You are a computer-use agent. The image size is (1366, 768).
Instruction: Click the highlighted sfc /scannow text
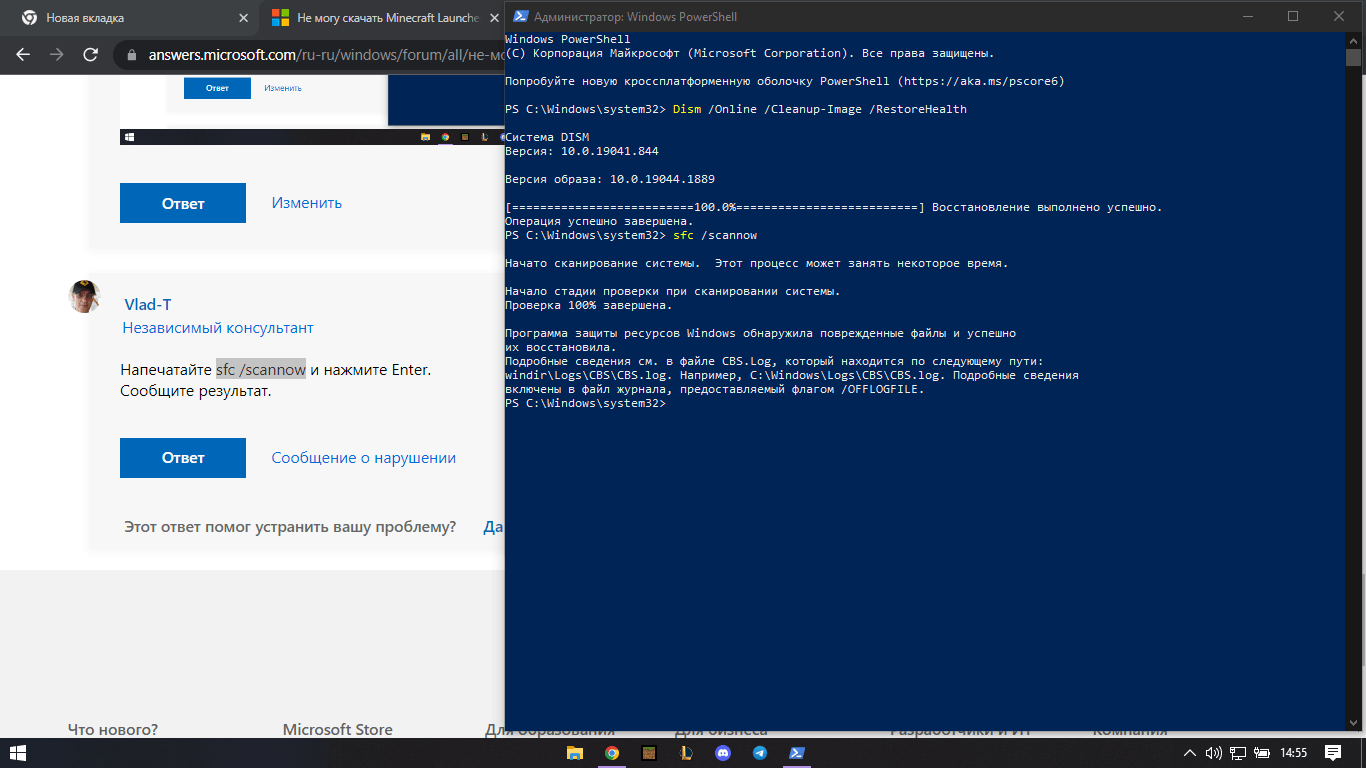261,370
